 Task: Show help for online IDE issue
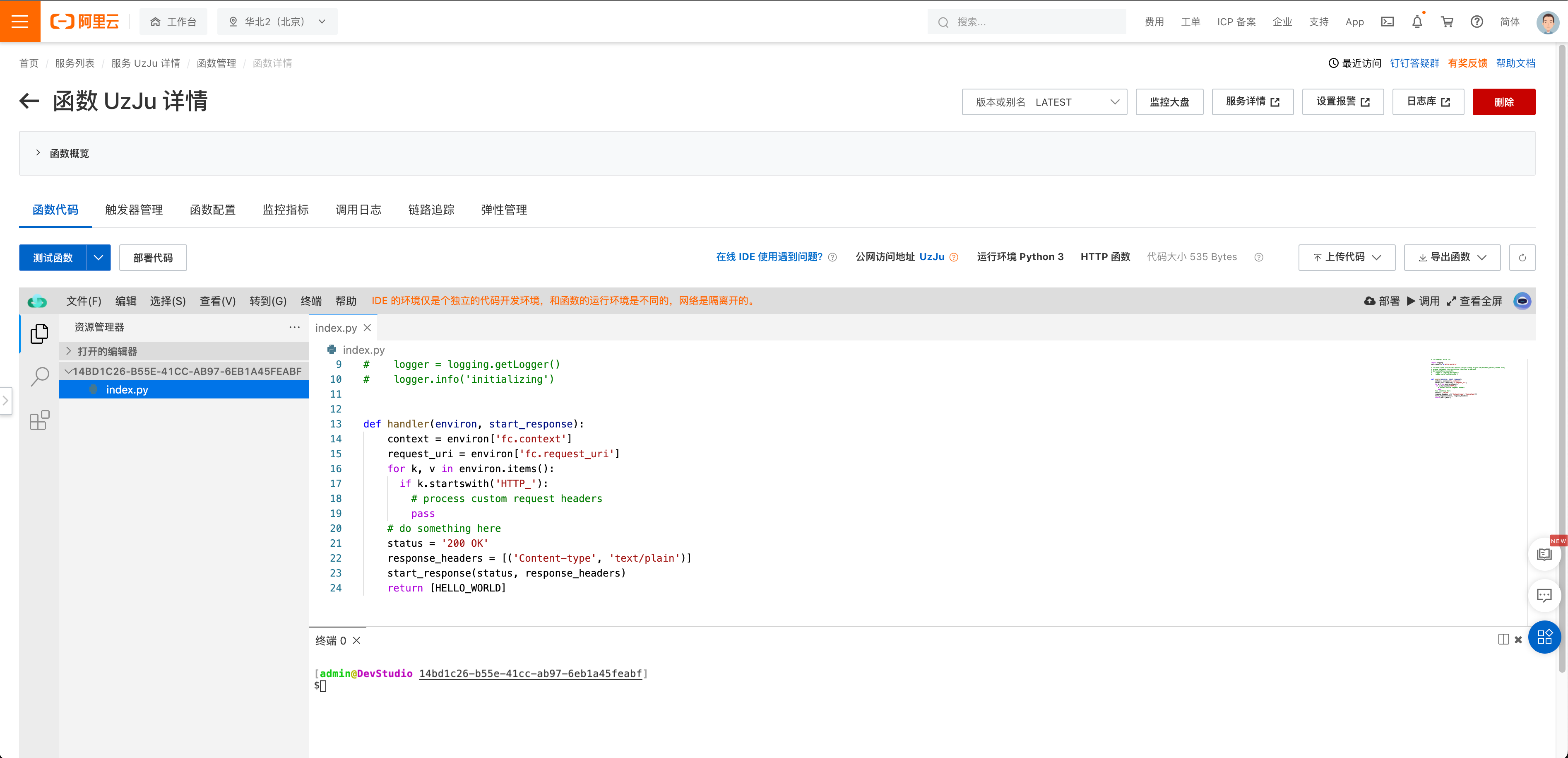[x=833, y=257]
